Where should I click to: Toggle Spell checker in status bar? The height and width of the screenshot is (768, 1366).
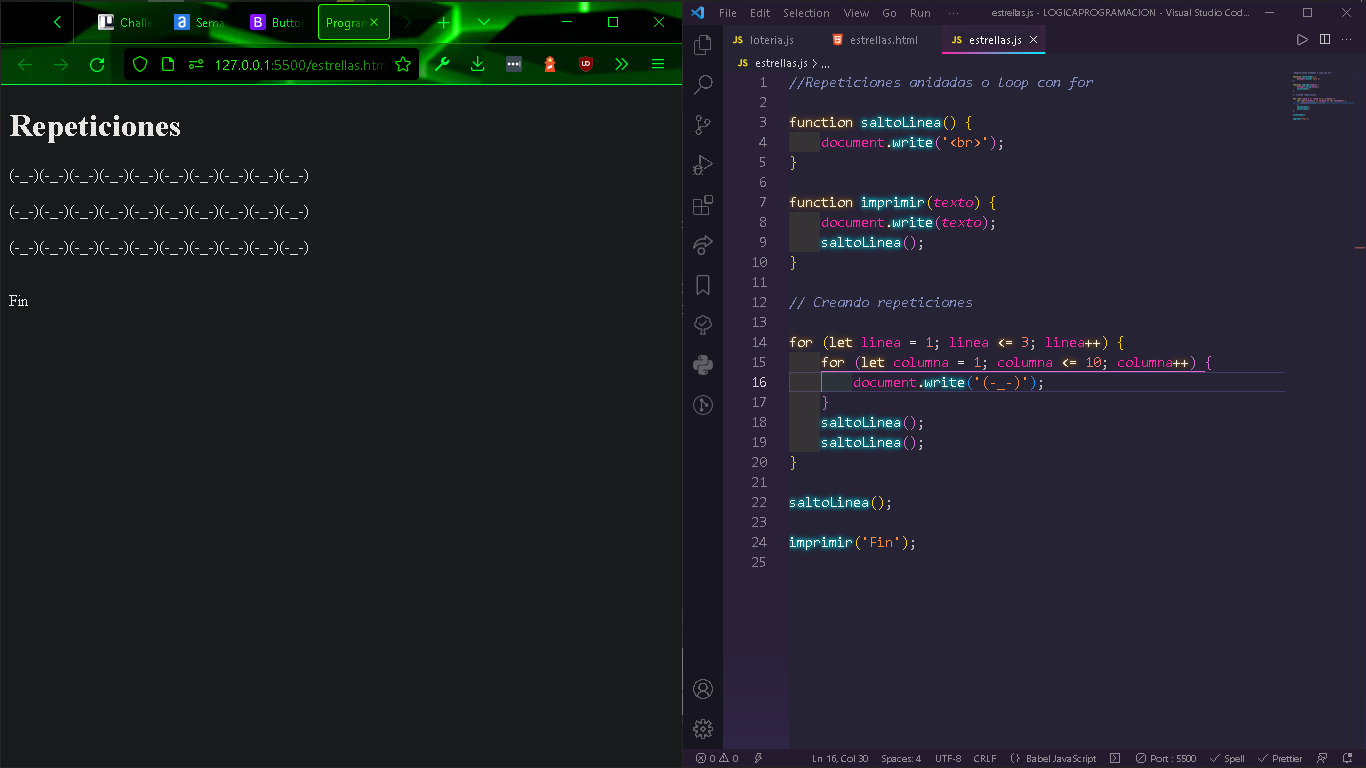click(1228, 758)
